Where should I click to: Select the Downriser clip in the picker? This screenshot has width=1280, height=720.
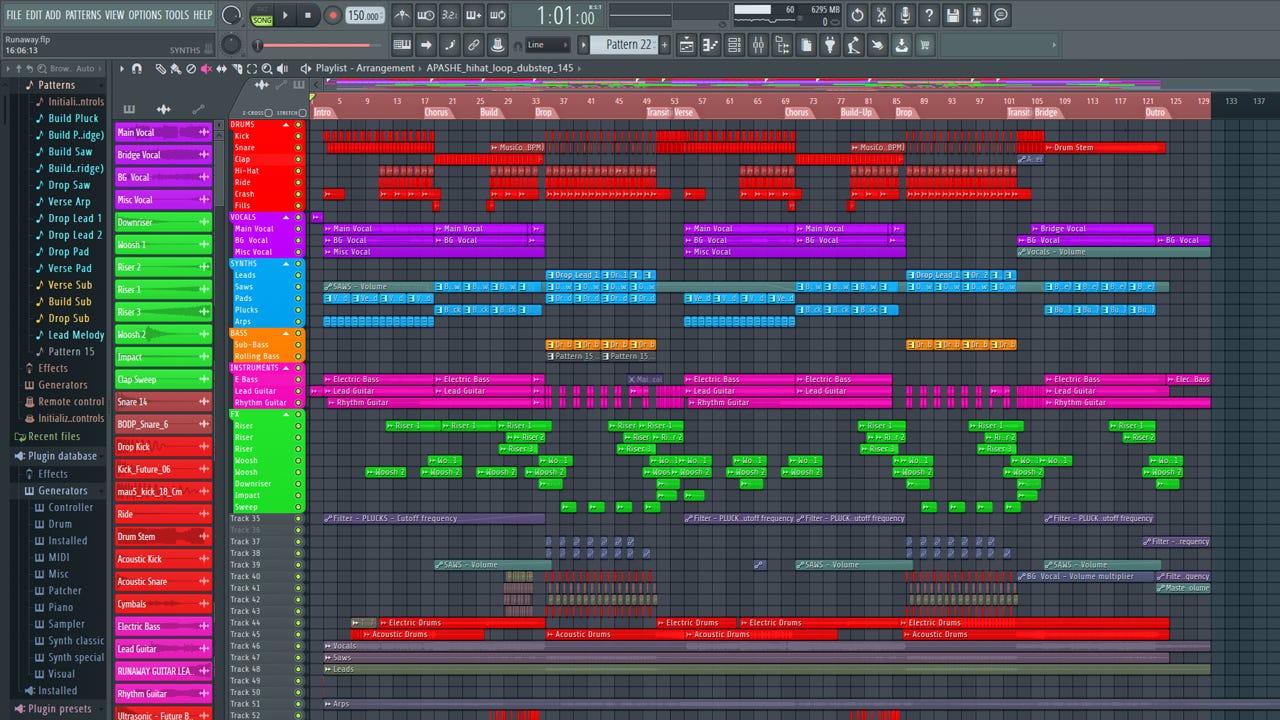point(164,222)
